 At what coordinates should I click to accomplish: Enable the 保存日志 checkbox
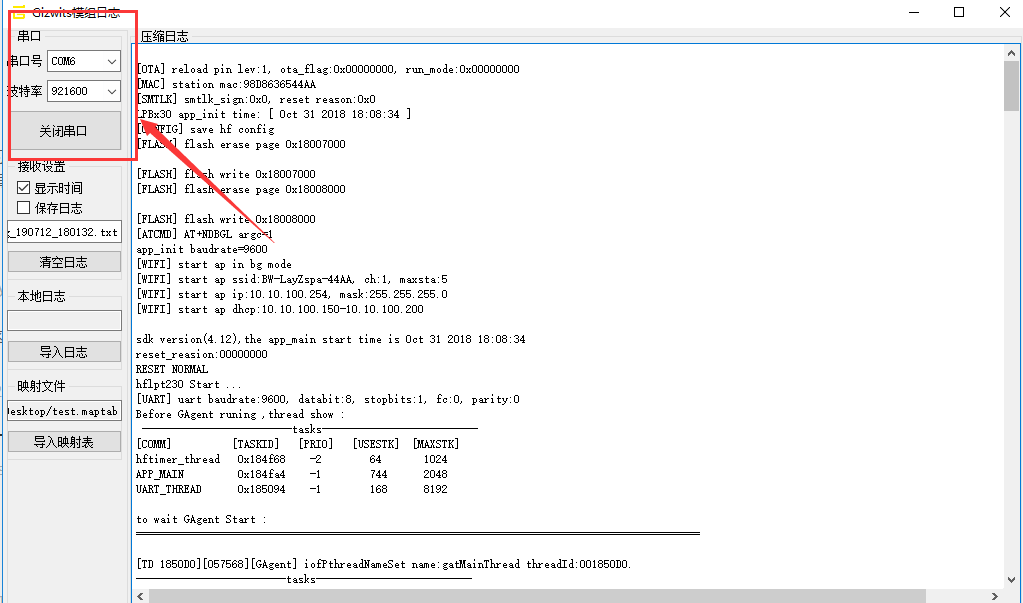pos(25,208)
